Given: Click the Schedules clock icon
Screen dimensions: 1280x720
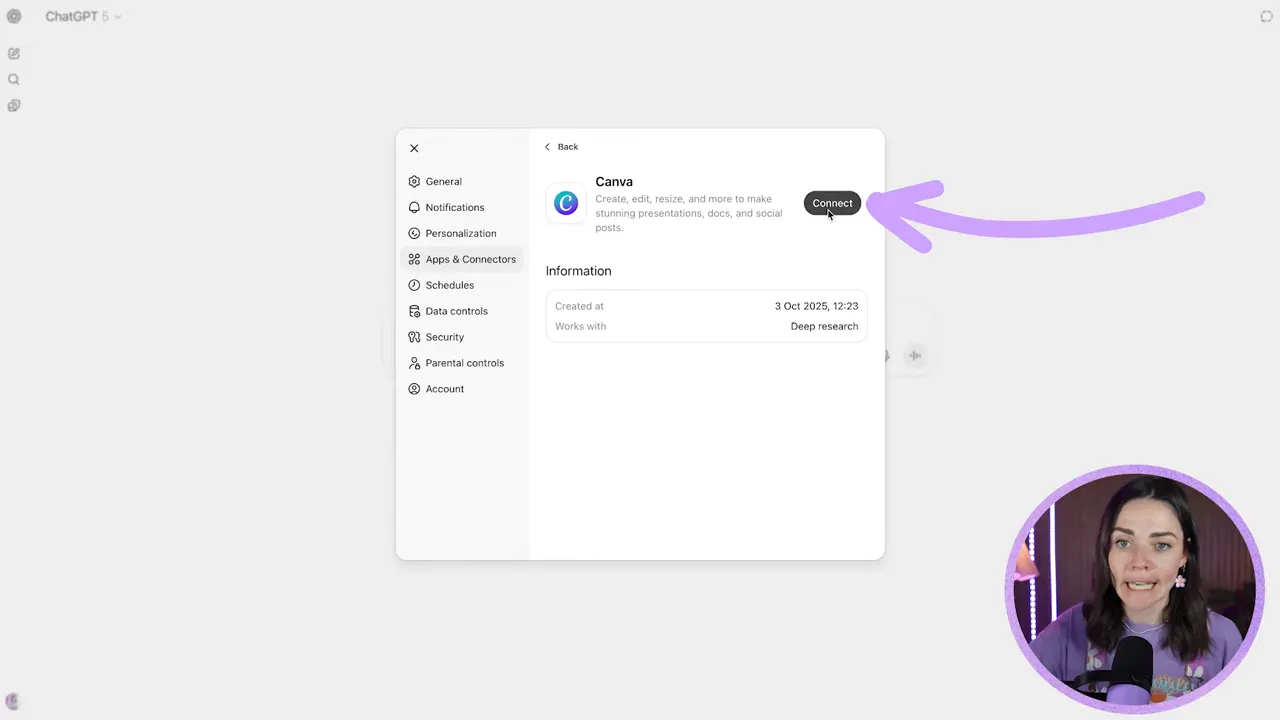Looking at the screenshot, I should click(414, 285).
